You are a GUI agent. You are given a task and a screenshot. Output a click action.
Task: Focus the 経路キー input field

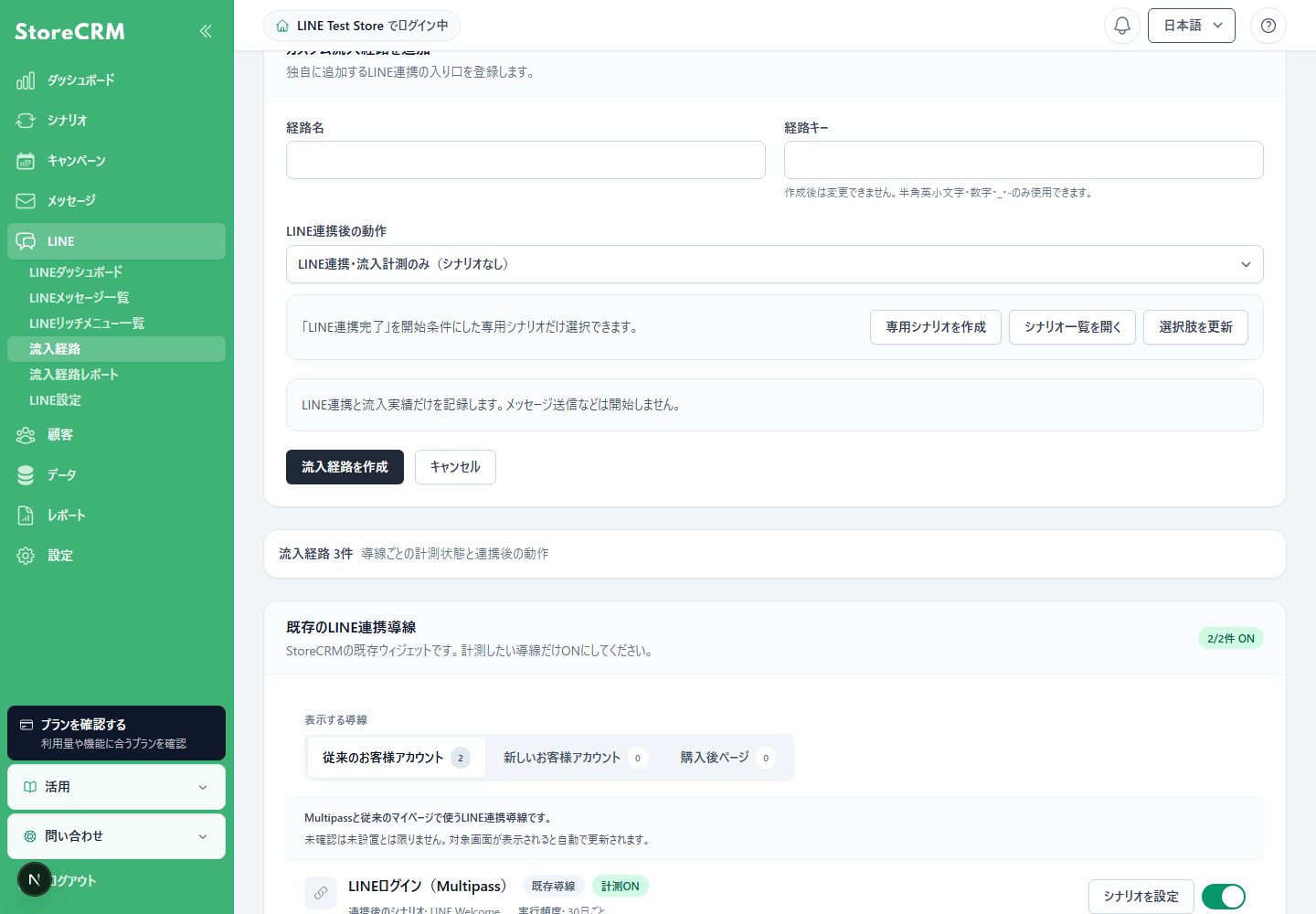pyautogui.click(x=1024, y=160)
